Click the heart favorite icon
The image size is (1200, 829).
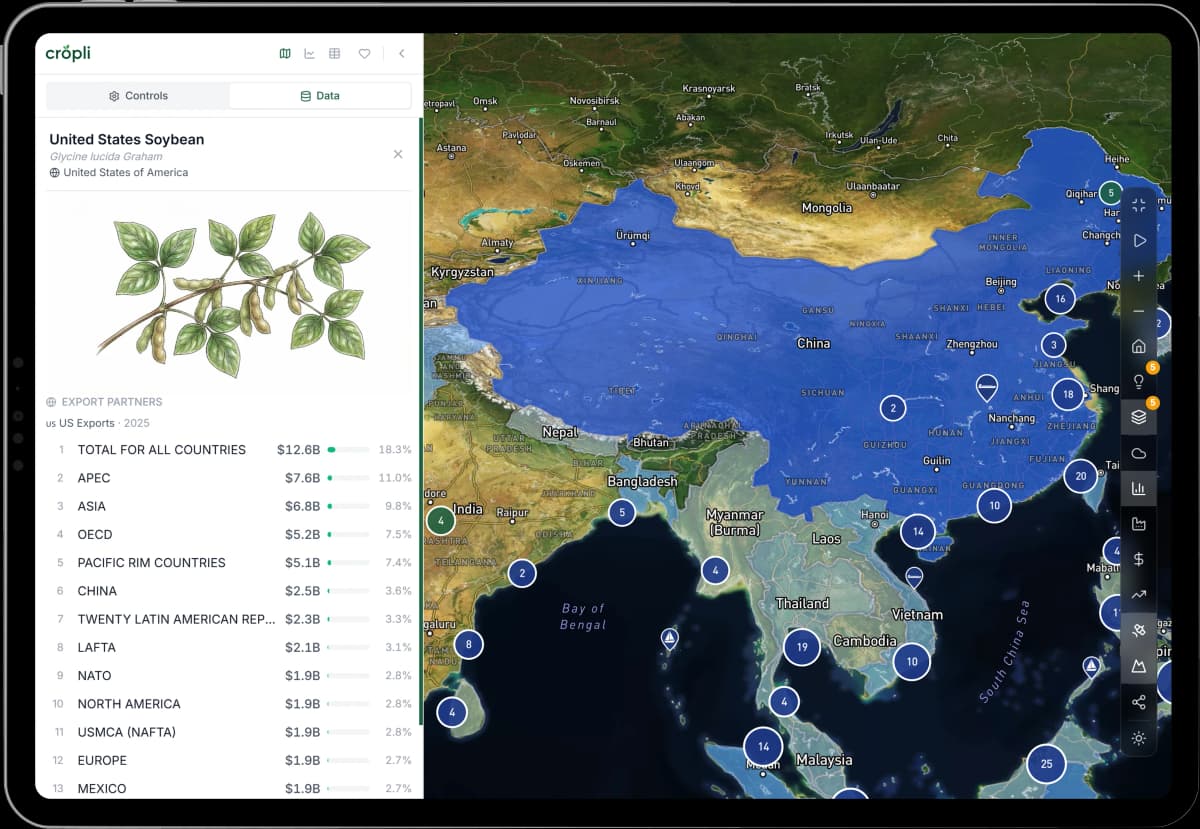click(364, 54)
